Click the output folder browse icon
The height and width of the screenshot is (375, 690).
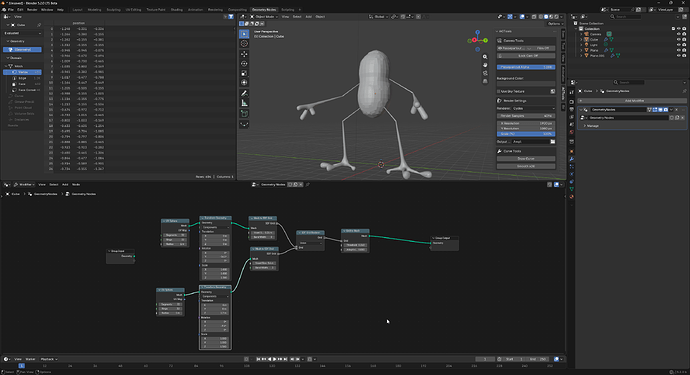(552, 142)
